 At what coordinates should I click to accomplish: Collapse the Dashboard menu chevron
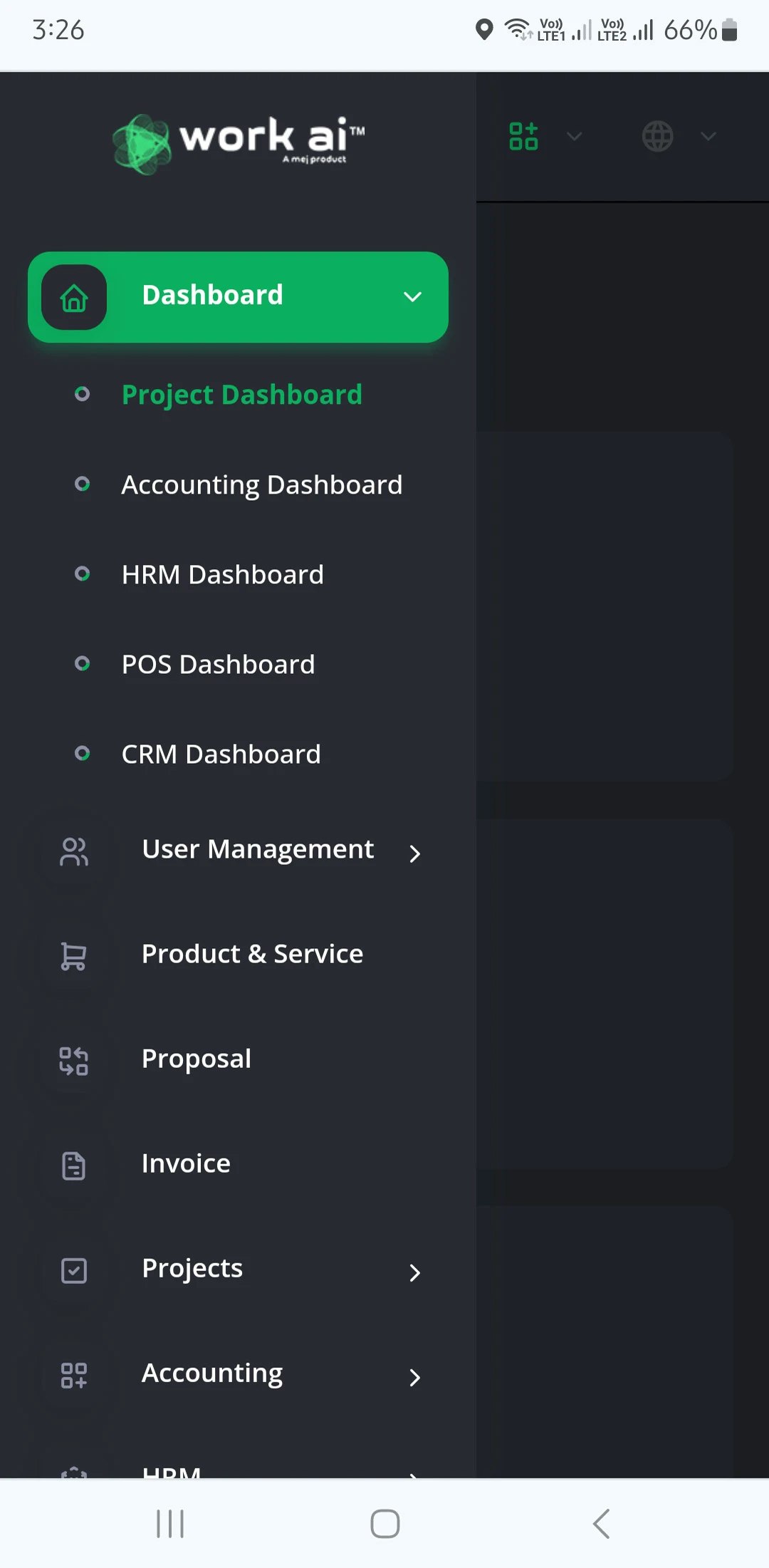point(413,297)
